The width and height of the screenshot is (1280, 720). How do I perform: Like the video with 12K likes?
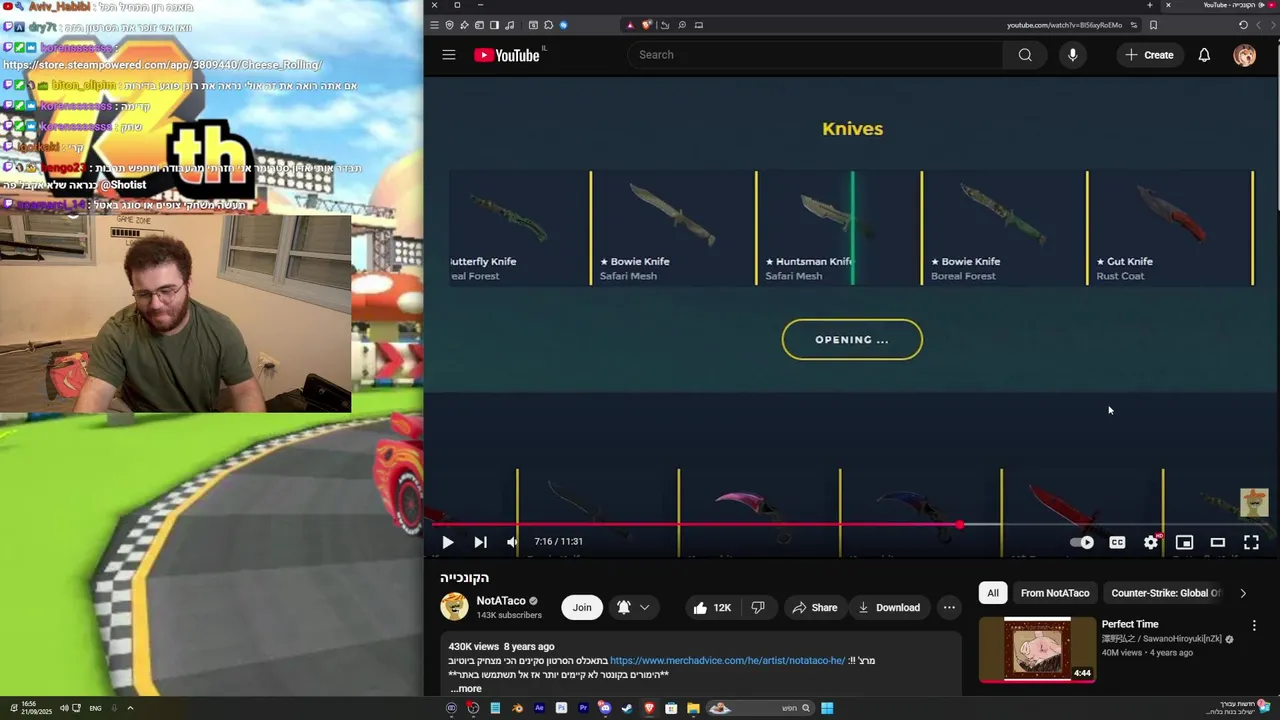coord(712,607)
